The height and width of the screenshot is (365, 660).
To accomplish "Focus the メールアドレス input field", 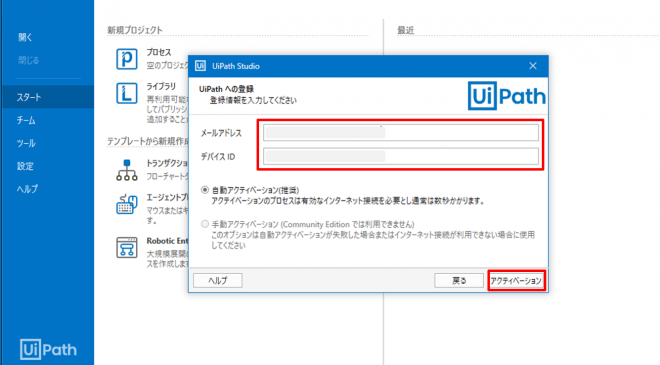I will pos(401,133).
